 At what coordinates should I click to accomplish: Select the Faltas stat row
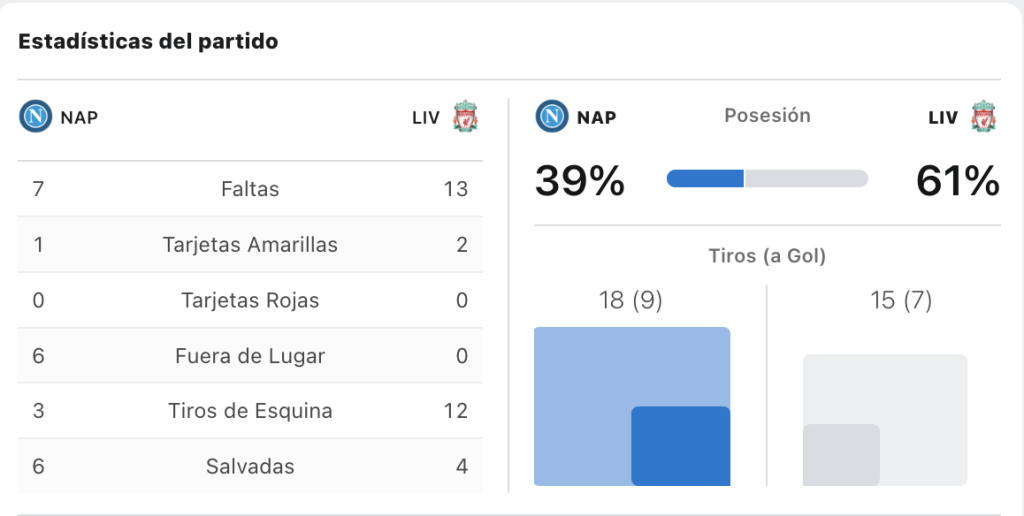[x=250, y=189]
